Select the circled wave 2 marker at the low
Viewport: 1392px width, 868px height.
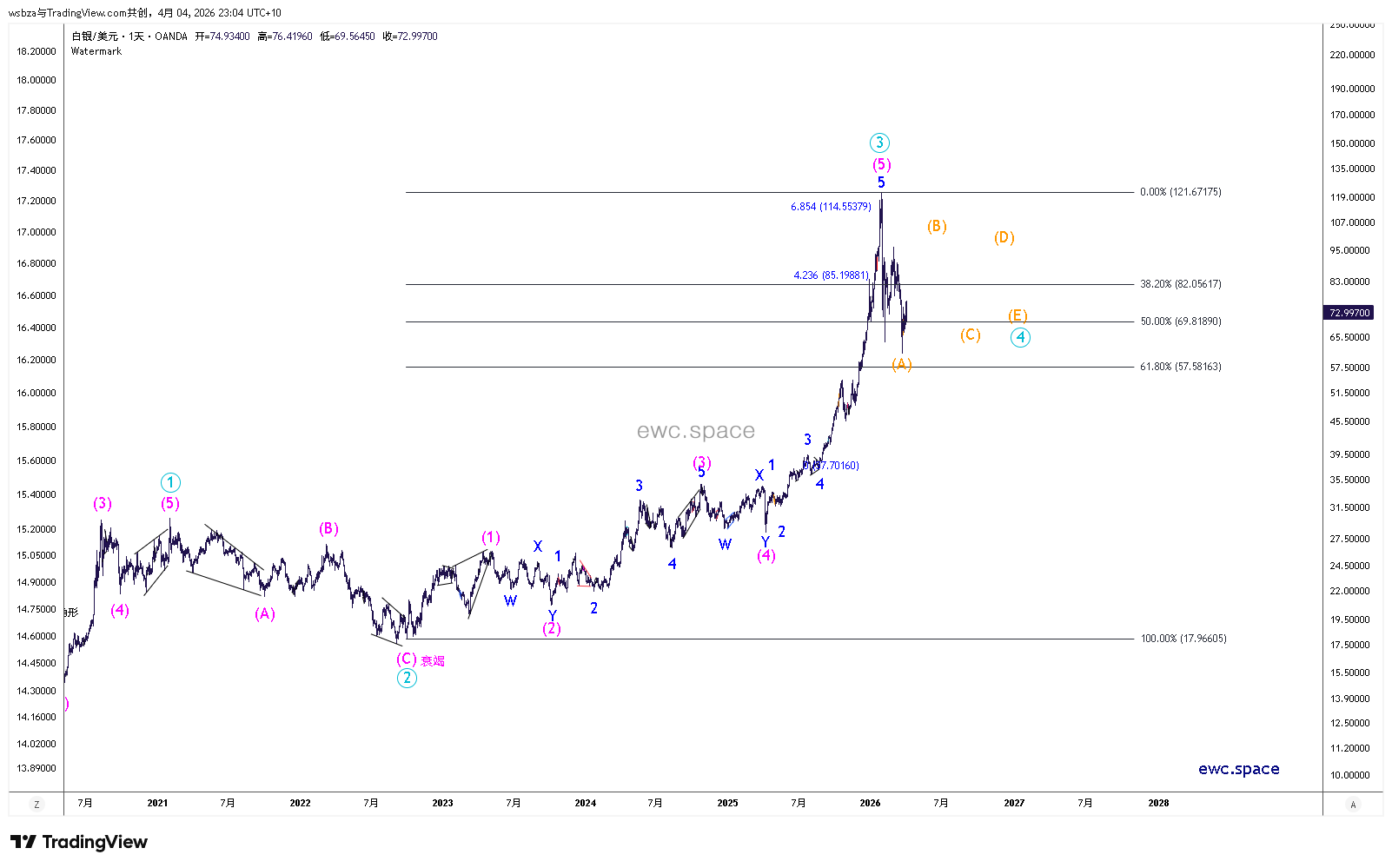407,679
